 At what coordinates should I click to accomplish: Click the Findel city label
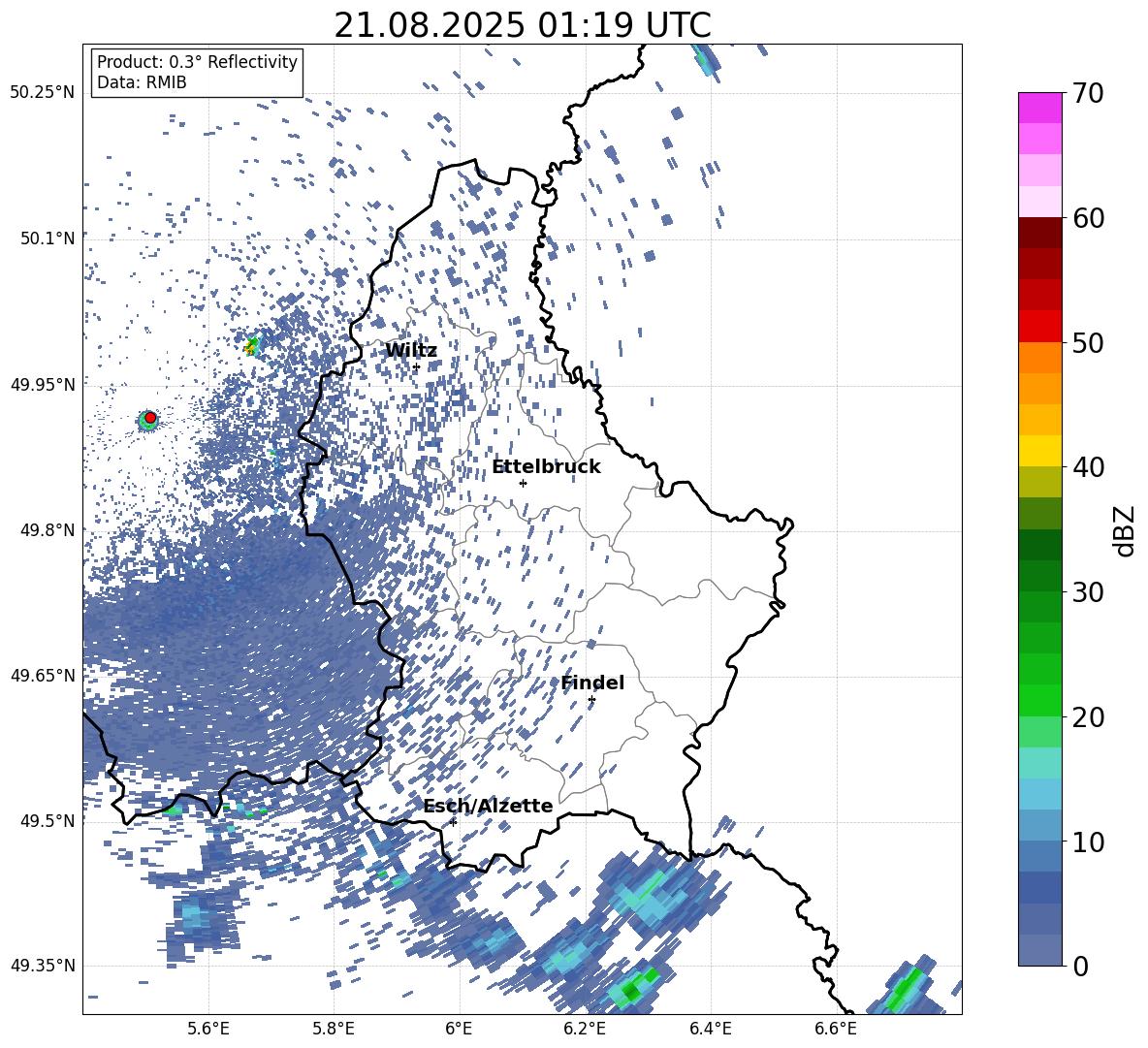point(592,683)
